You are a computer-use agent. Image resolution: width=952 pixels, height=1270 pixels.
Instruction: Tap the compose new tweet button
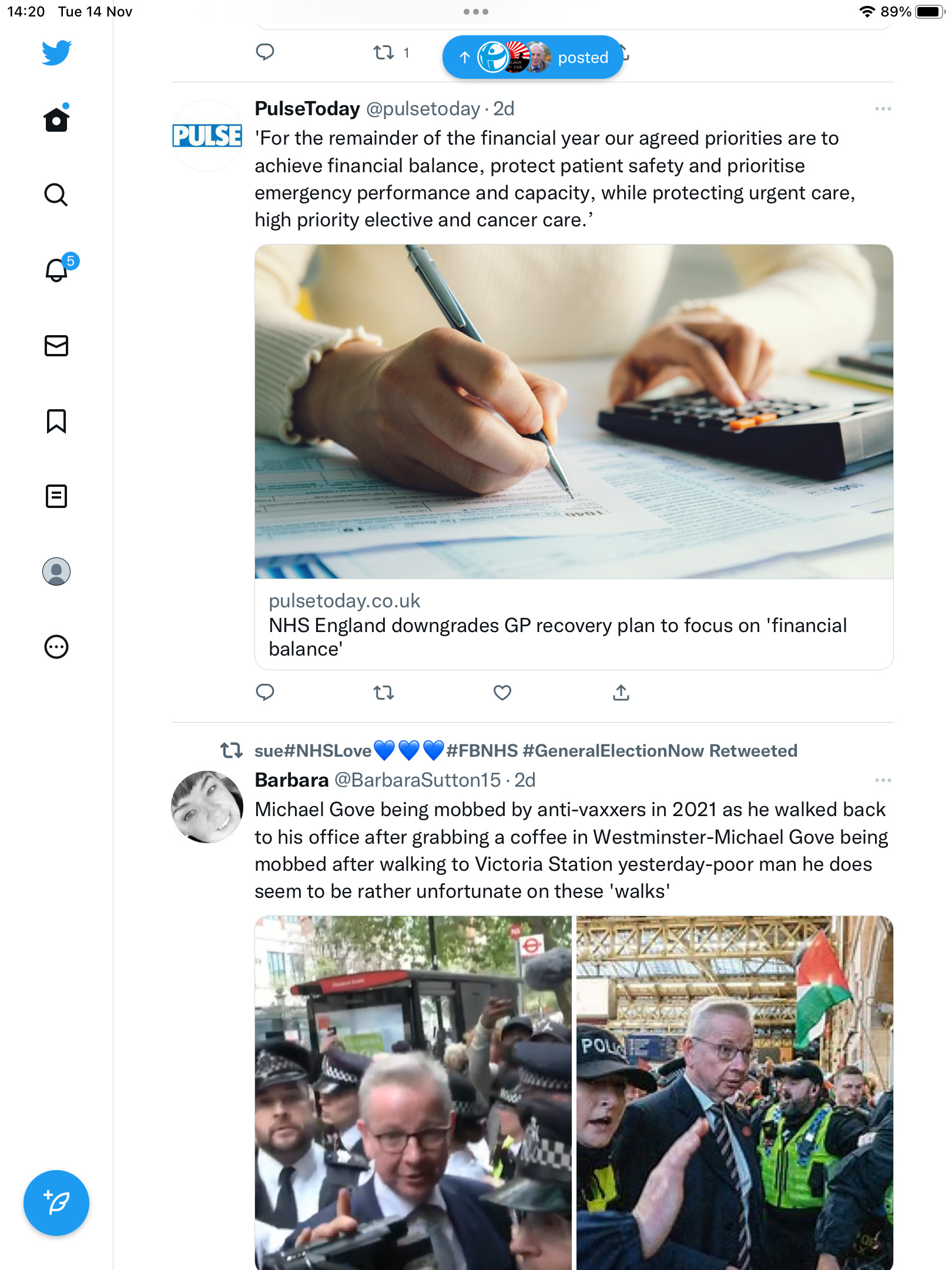pyautogui.click(x=56, y=1203)
